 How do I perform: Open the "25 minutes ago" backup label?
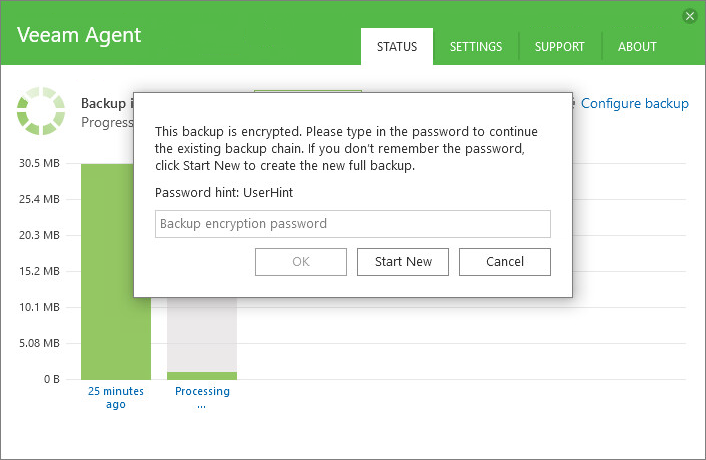coord(116,398)
